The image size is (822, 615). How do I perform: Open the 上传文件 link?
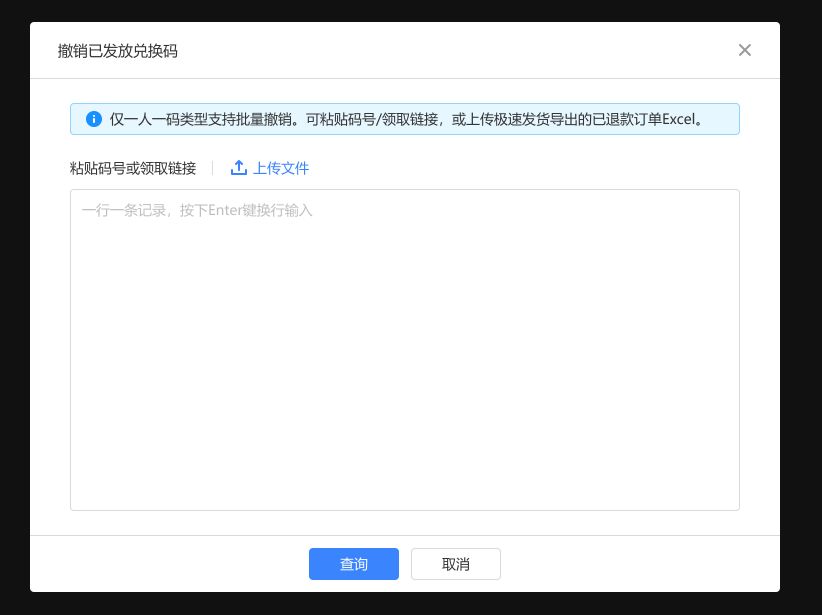tap(281, 168)
